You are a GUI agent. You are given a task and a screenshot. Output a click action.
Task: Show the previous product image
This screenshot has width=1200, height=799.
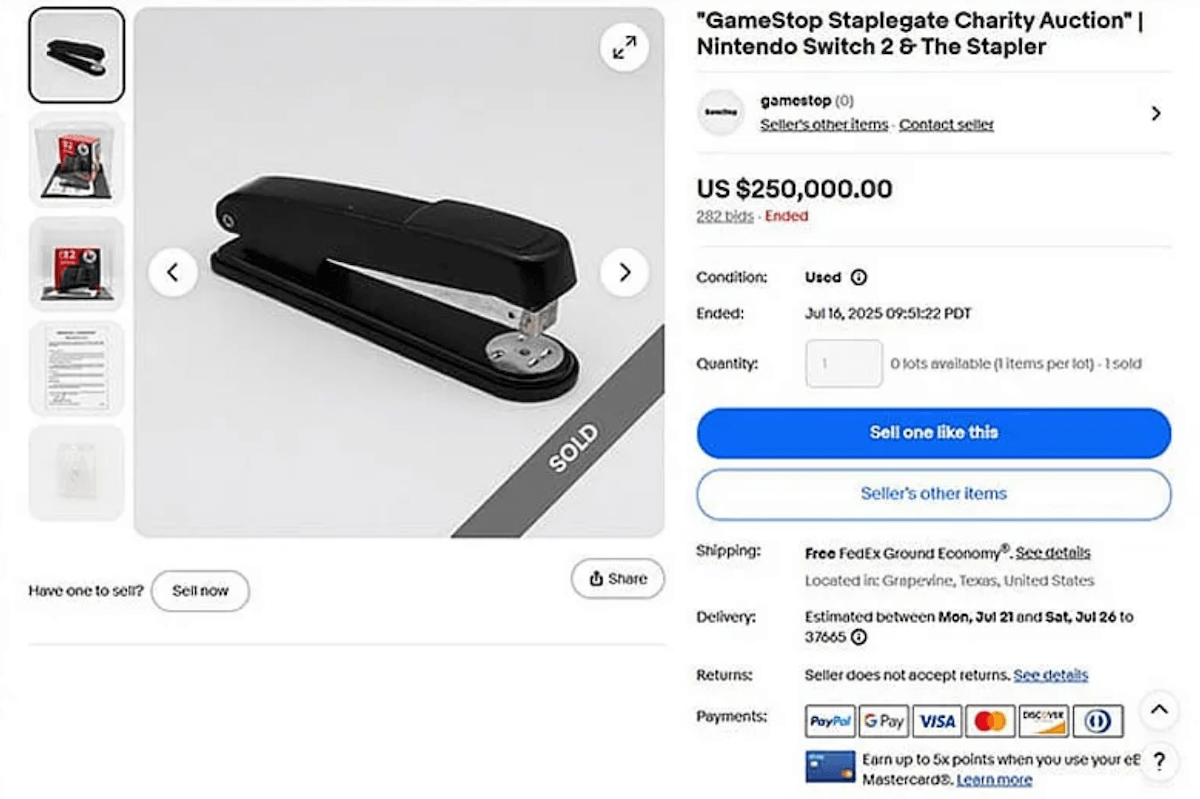coord(173,272)
